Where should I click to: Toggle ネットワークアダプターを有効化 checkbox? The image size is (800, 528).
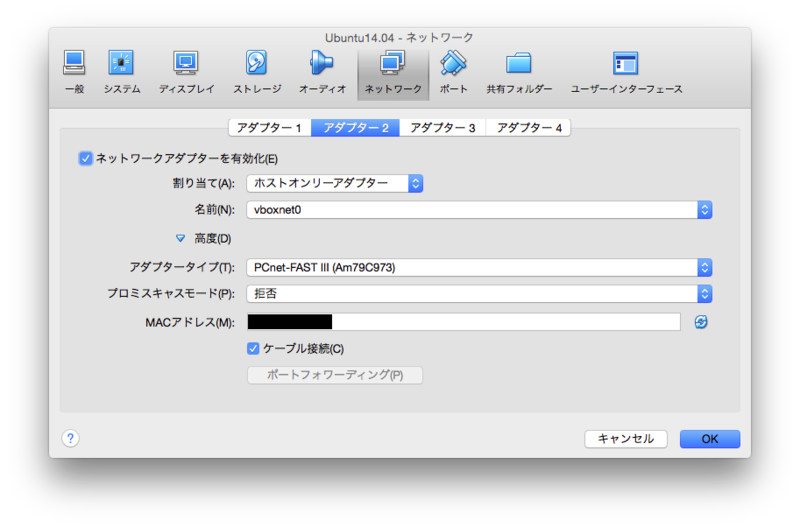(x=85, y=158)
